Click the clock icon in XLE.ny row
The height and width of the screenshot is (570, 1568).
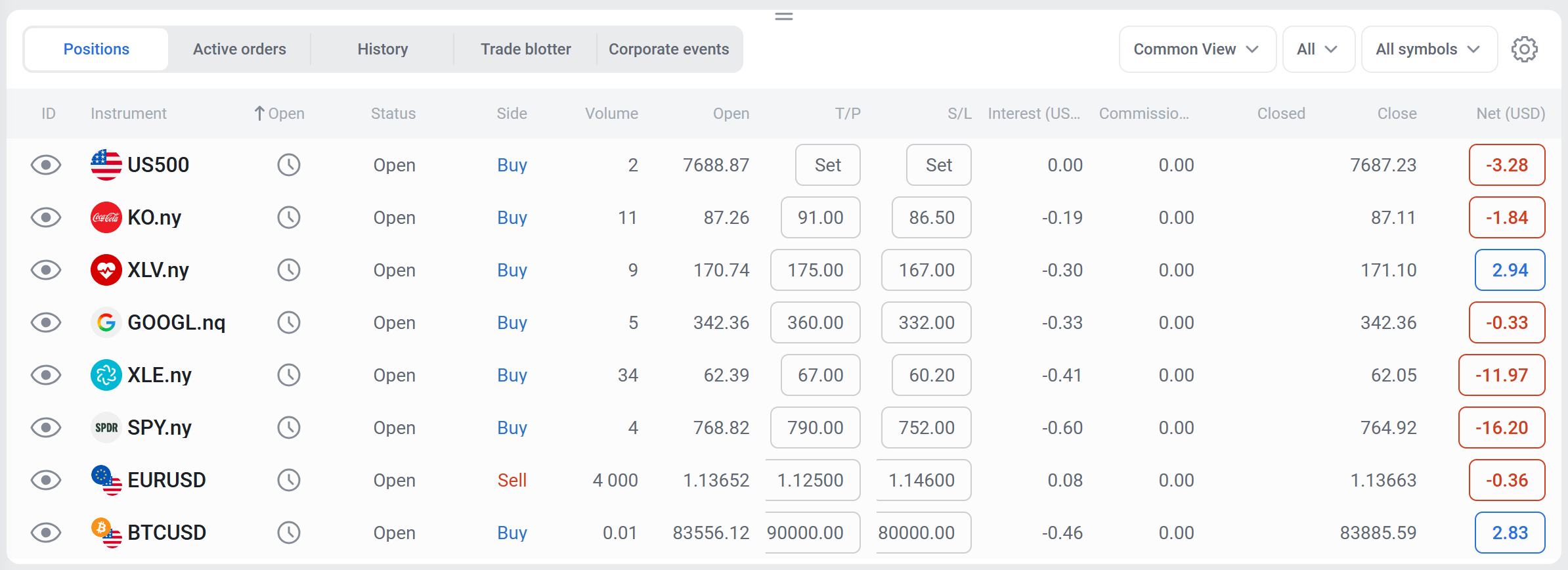click(x=289, y=375)
